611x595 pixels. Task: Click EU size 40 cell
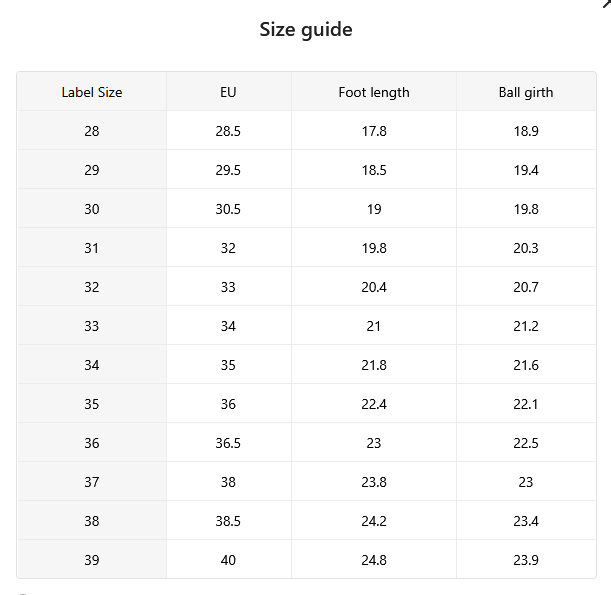point(229,559)
